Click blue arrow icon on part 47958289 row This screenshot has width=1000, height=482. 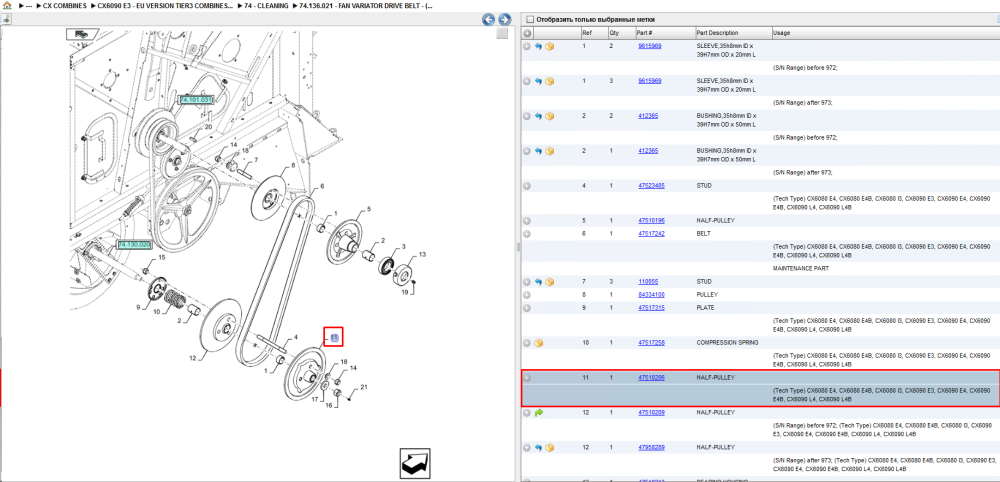click(538, 448)
